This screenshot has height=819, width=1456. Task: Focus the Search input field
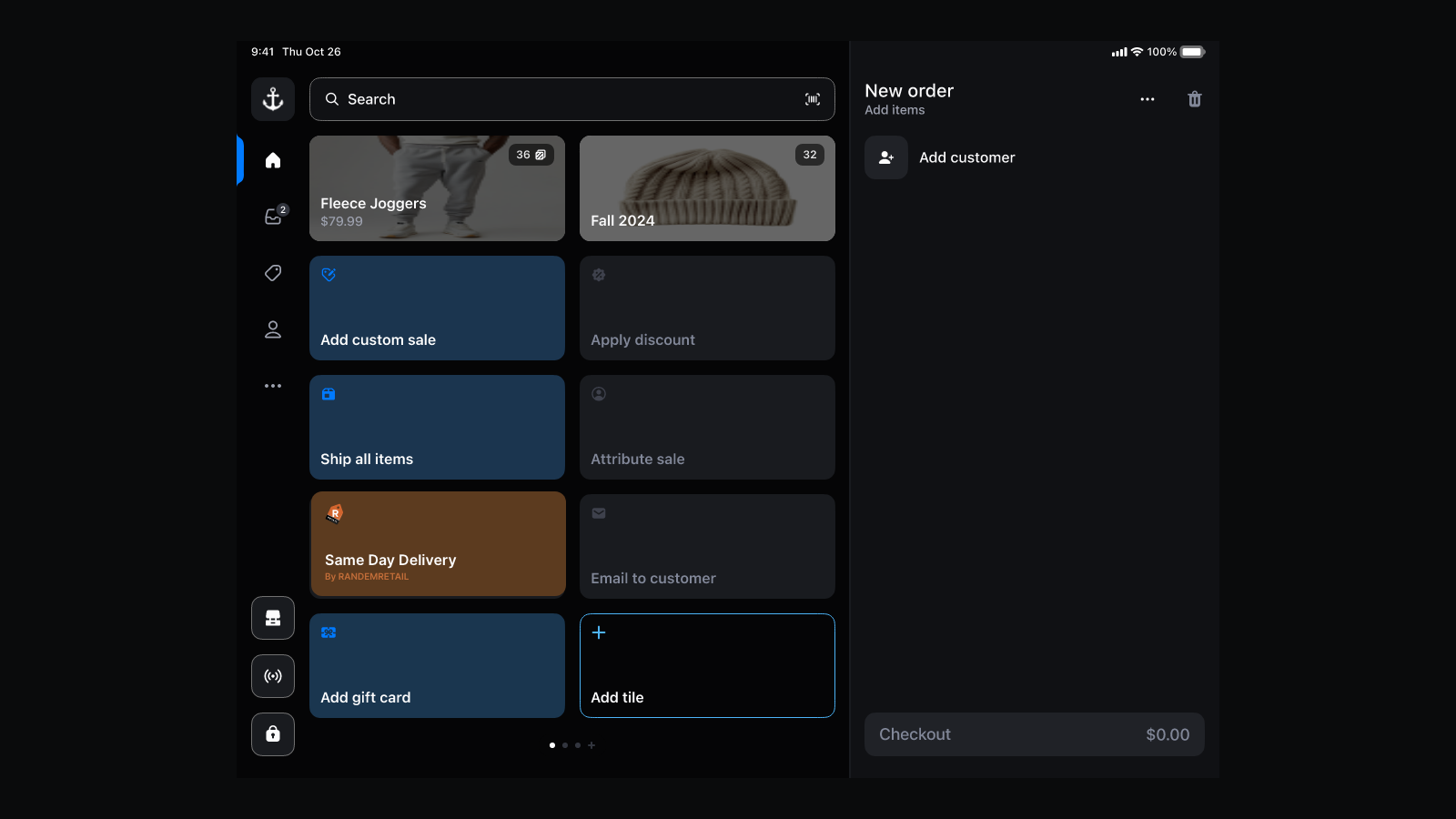(572, 99)
